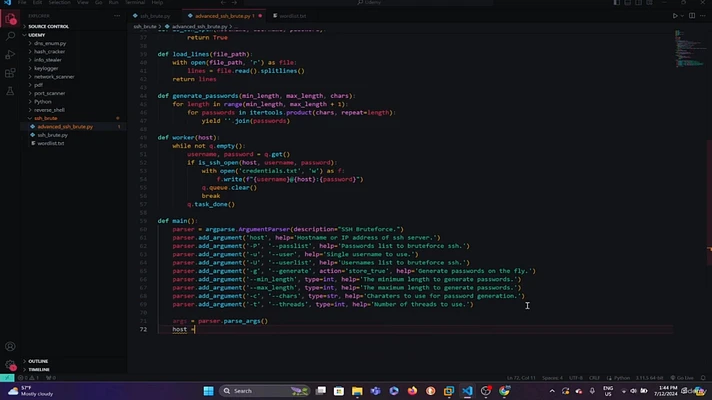Open Visual Studio Code from the taskbar

tap(467, 391)
